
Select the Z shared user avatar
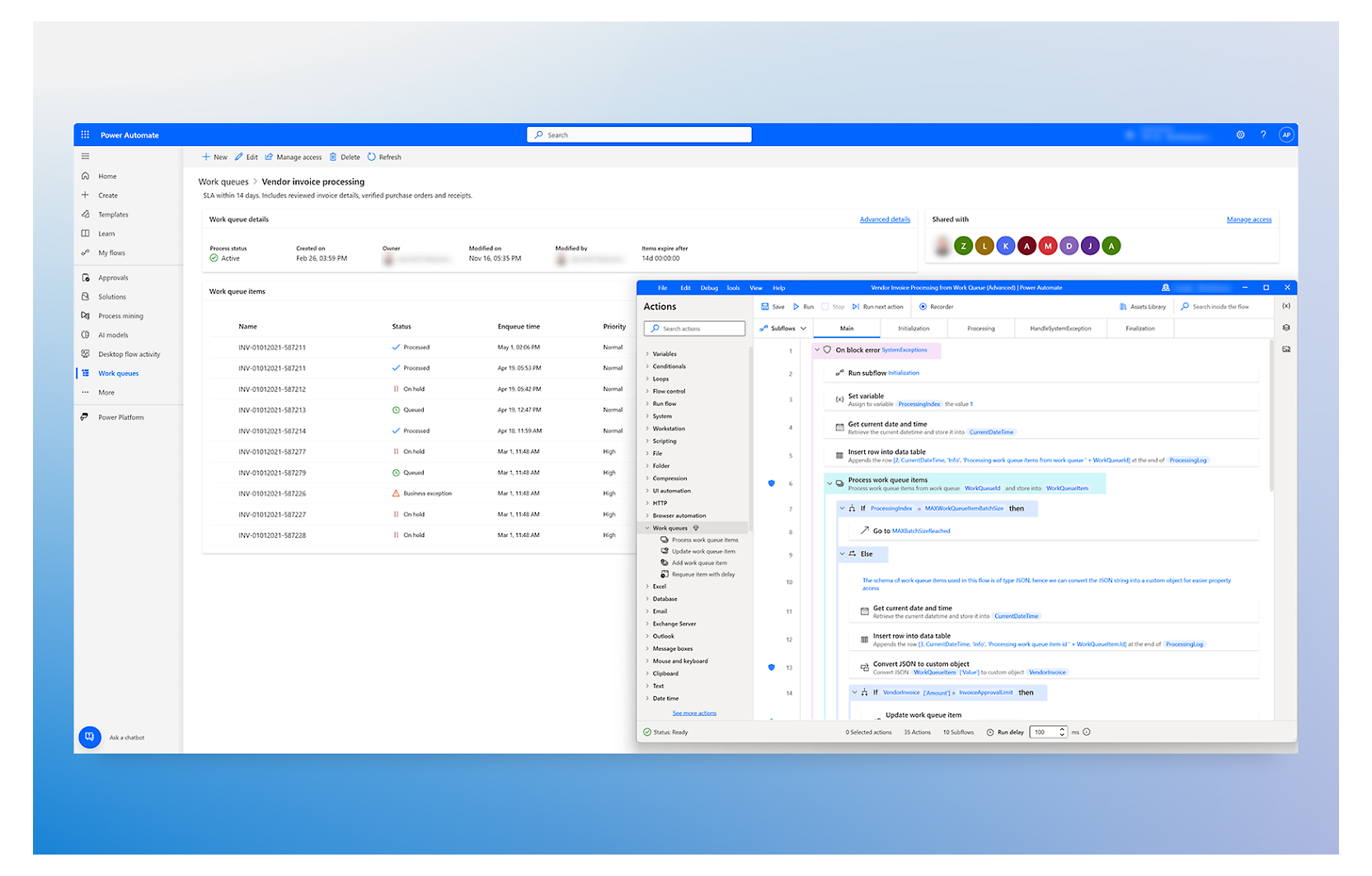point(963,246)
